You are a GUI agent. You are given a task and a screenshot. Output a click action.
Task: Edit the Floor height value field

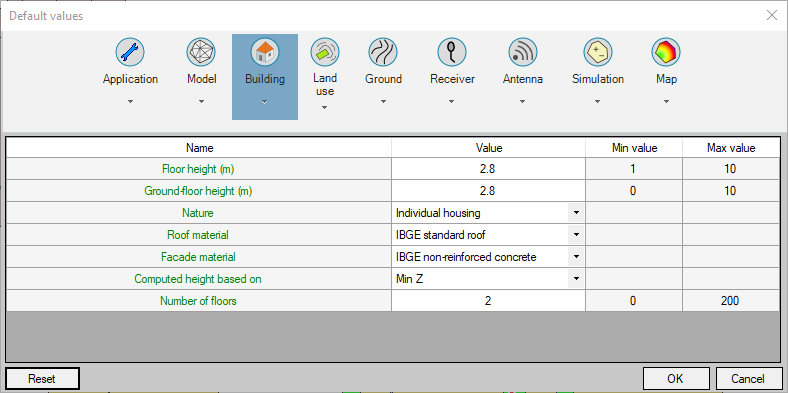[488, 169]
